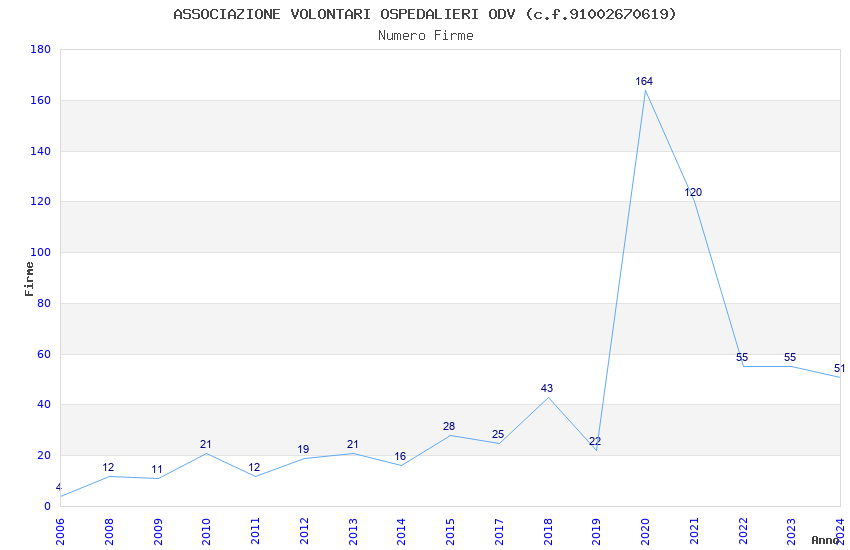Click the 25 data label for 2017
This screenshot has width=850, height=550.
coord(498,434)
